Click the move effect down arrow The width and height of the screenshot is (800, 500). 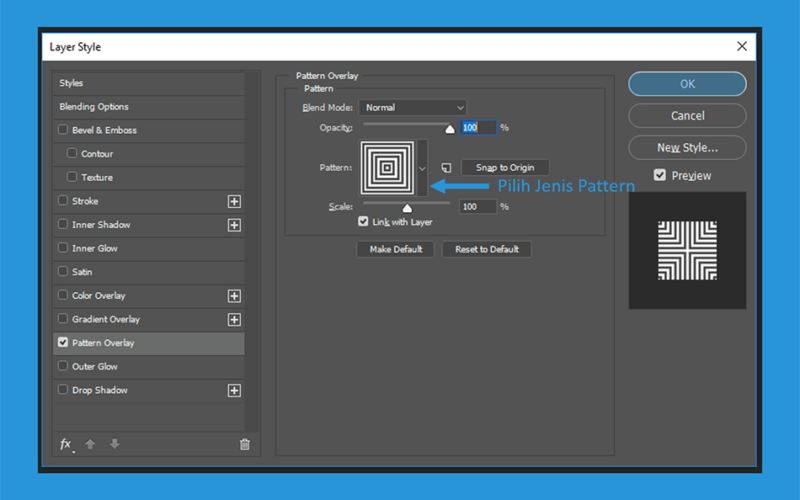[115, 444]
